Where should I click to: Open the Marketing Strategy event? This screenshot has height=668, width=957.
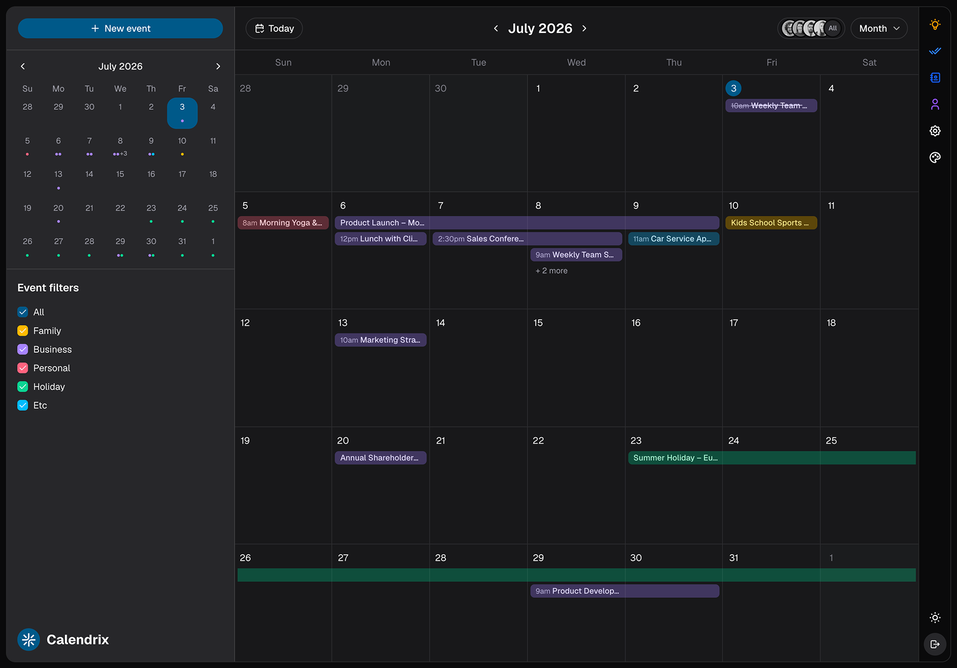[x=380, y=340]
